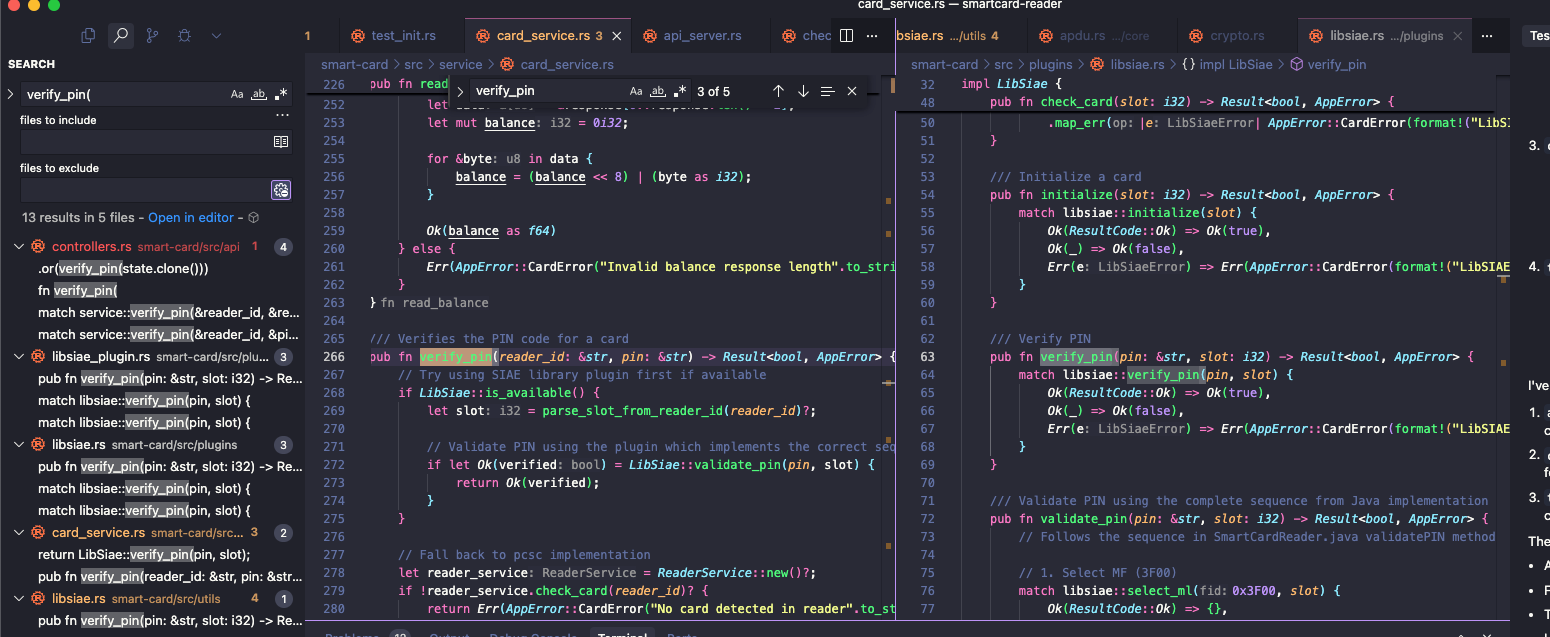
Task: Click line number 266 in the left editor
Action: [x=333, y=356]
